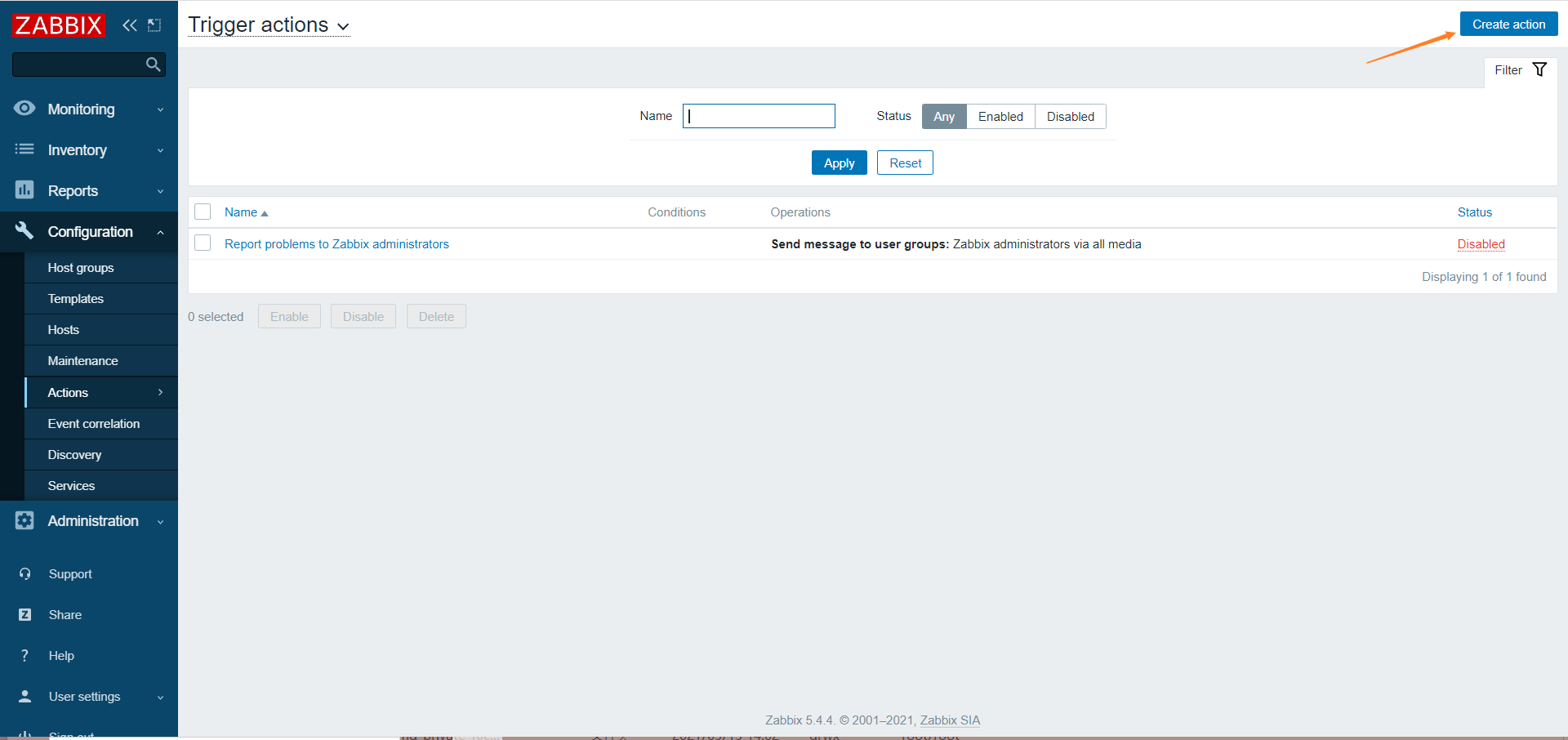Screen dimensions: 1568x740
Task: Collapse sidebar with double-chevron icon
Action: (x=130, y=25)
